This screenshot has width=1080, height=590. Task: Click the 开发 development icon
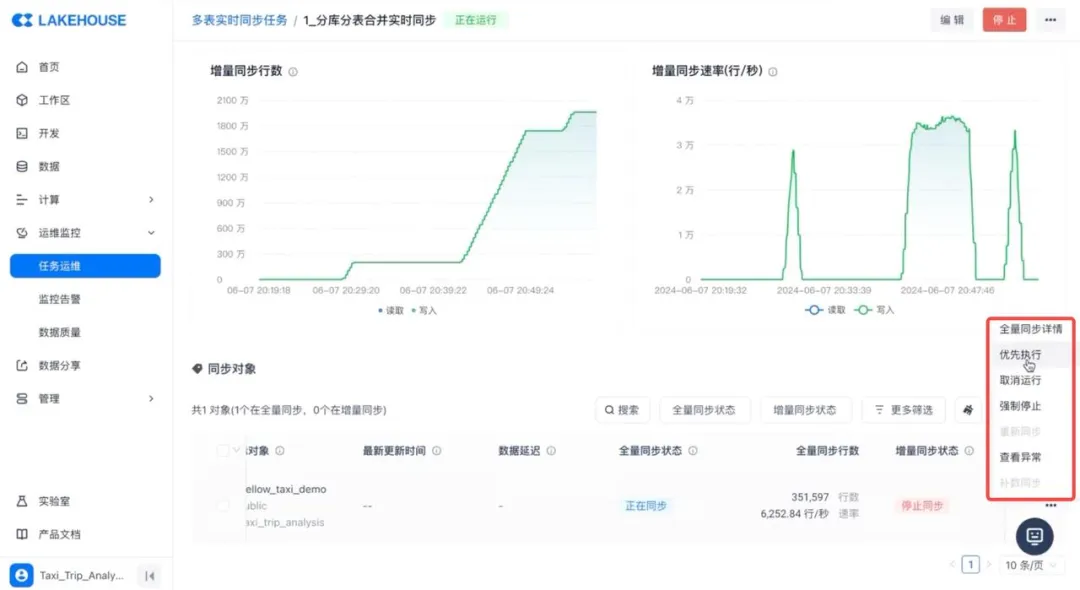(22, 133)
